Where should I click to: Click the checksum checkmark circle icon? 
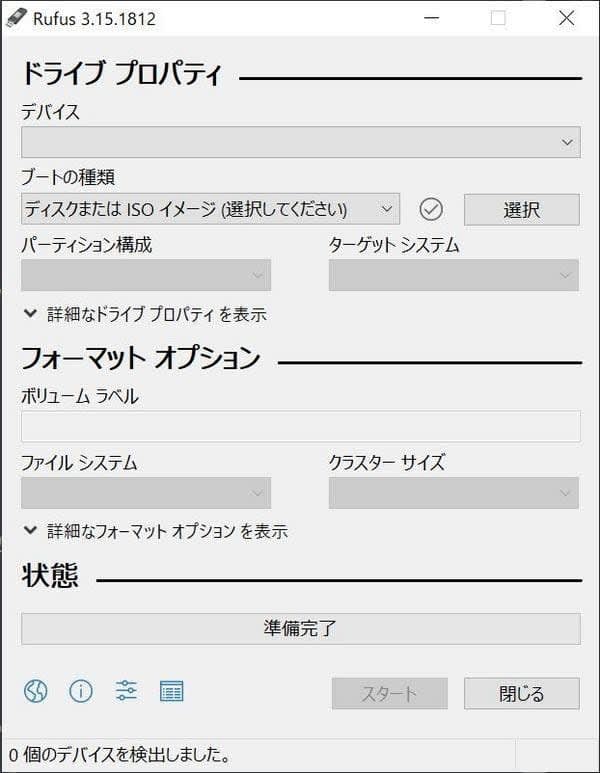(431, 210)
